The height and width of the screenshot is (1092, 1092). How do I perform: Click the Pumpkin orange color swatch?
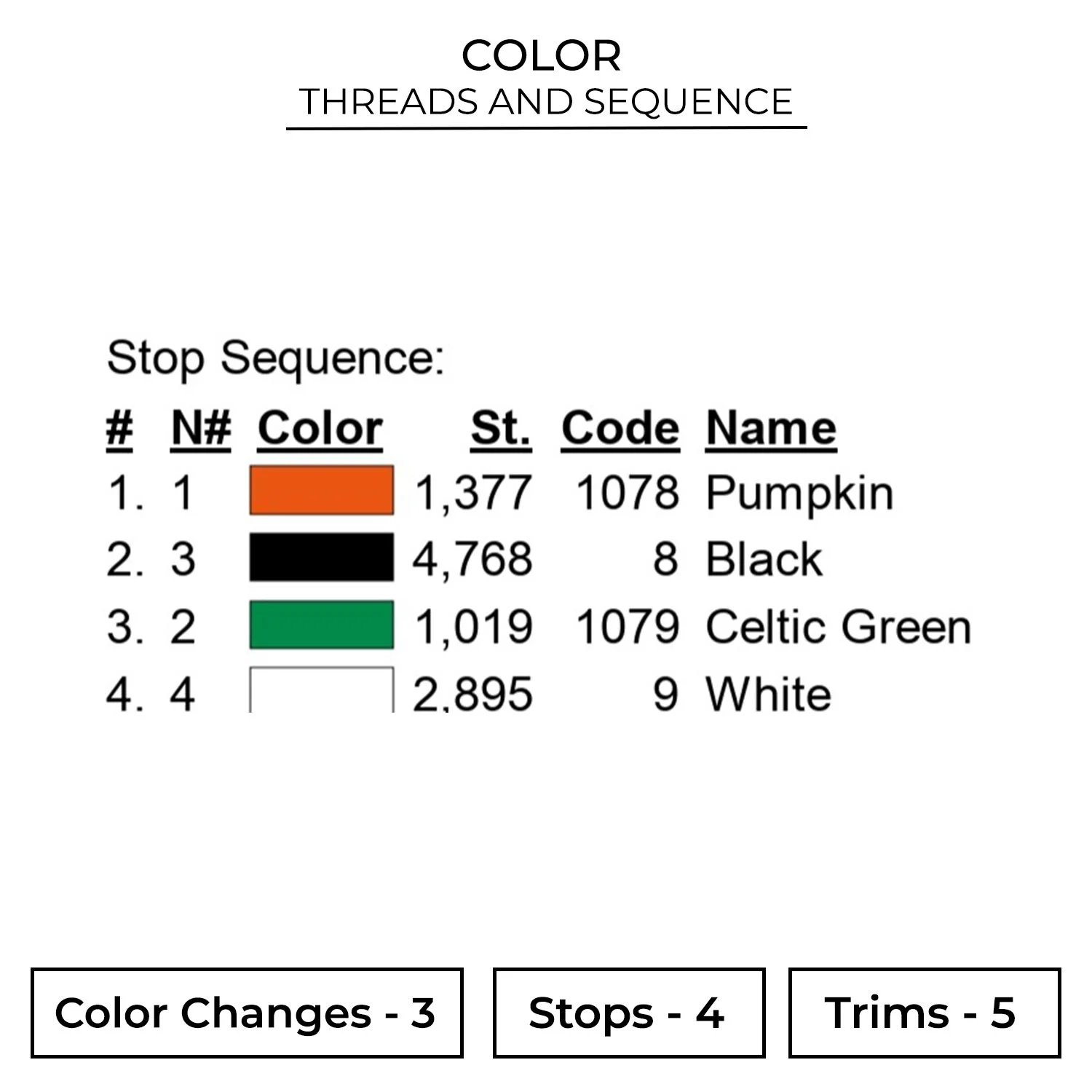[321, 491]
